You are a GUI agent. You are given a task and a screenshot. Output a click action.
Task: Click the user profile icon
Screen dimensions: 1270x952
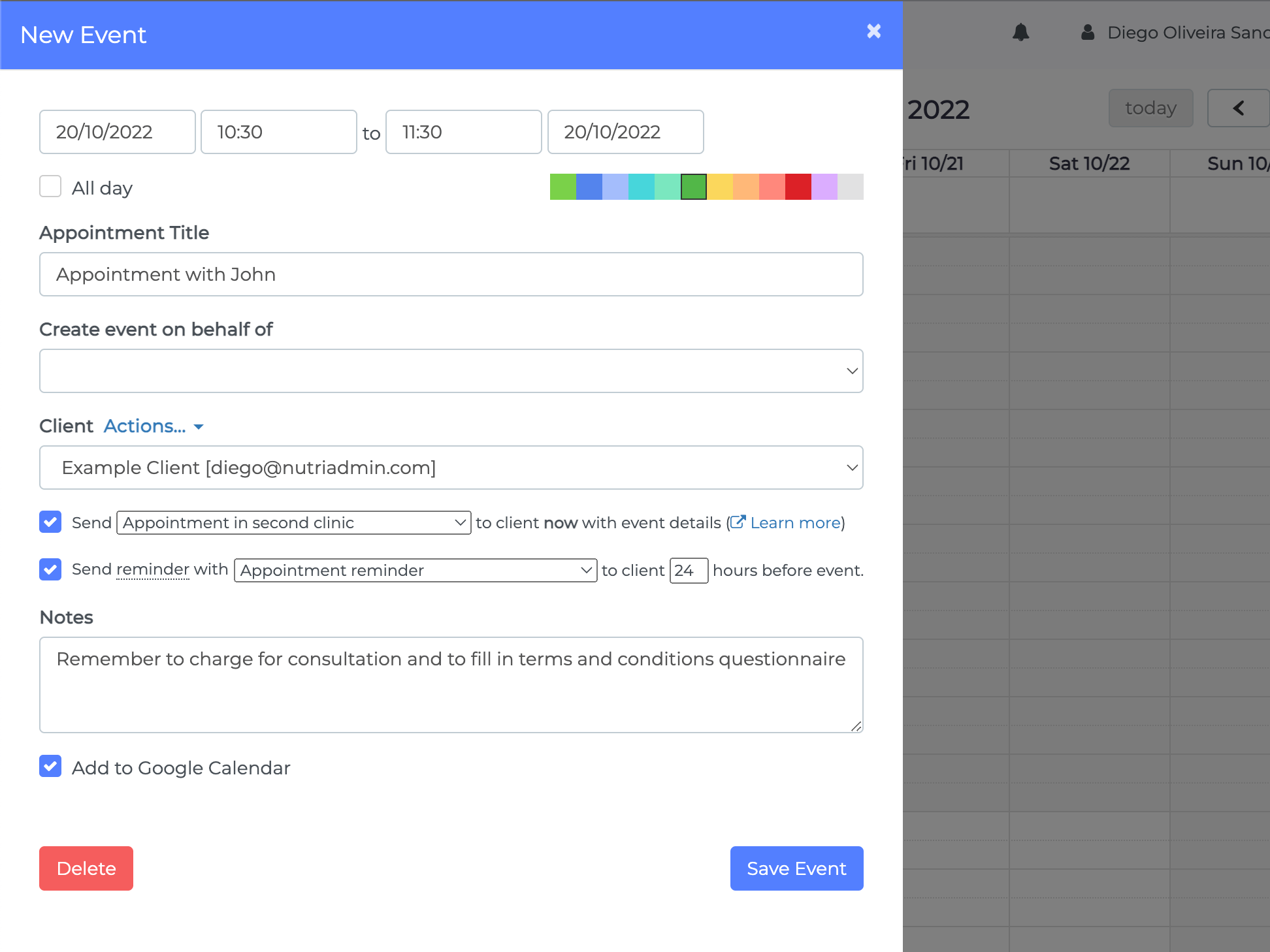tap(1088, 32)
